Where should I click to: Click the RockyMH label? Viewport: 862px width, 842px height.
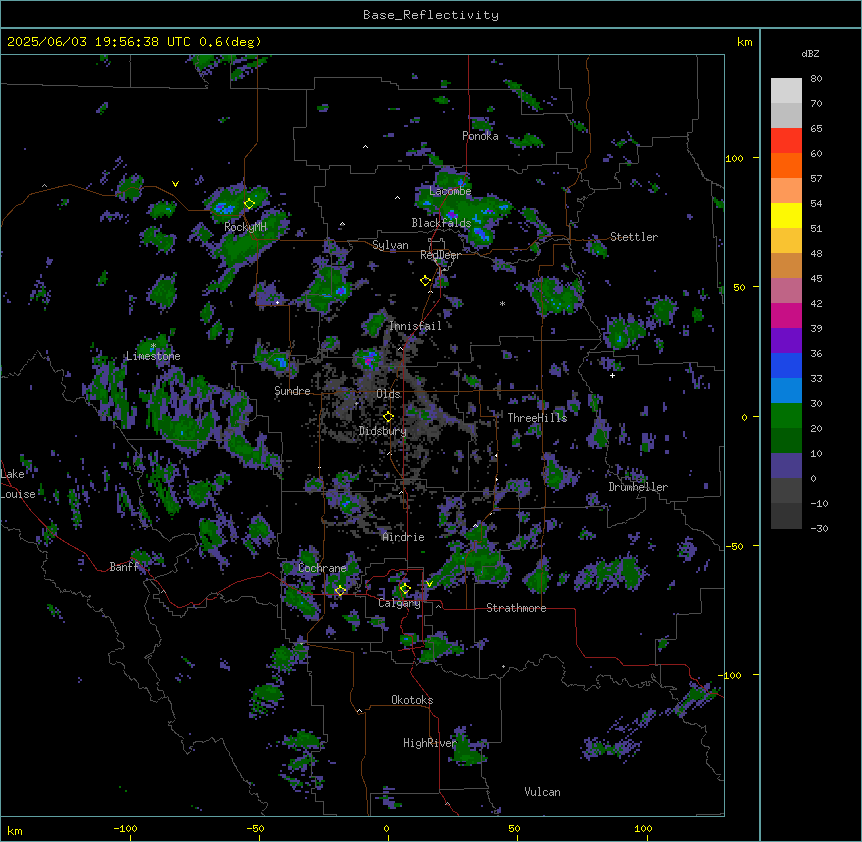click(246, 227)
